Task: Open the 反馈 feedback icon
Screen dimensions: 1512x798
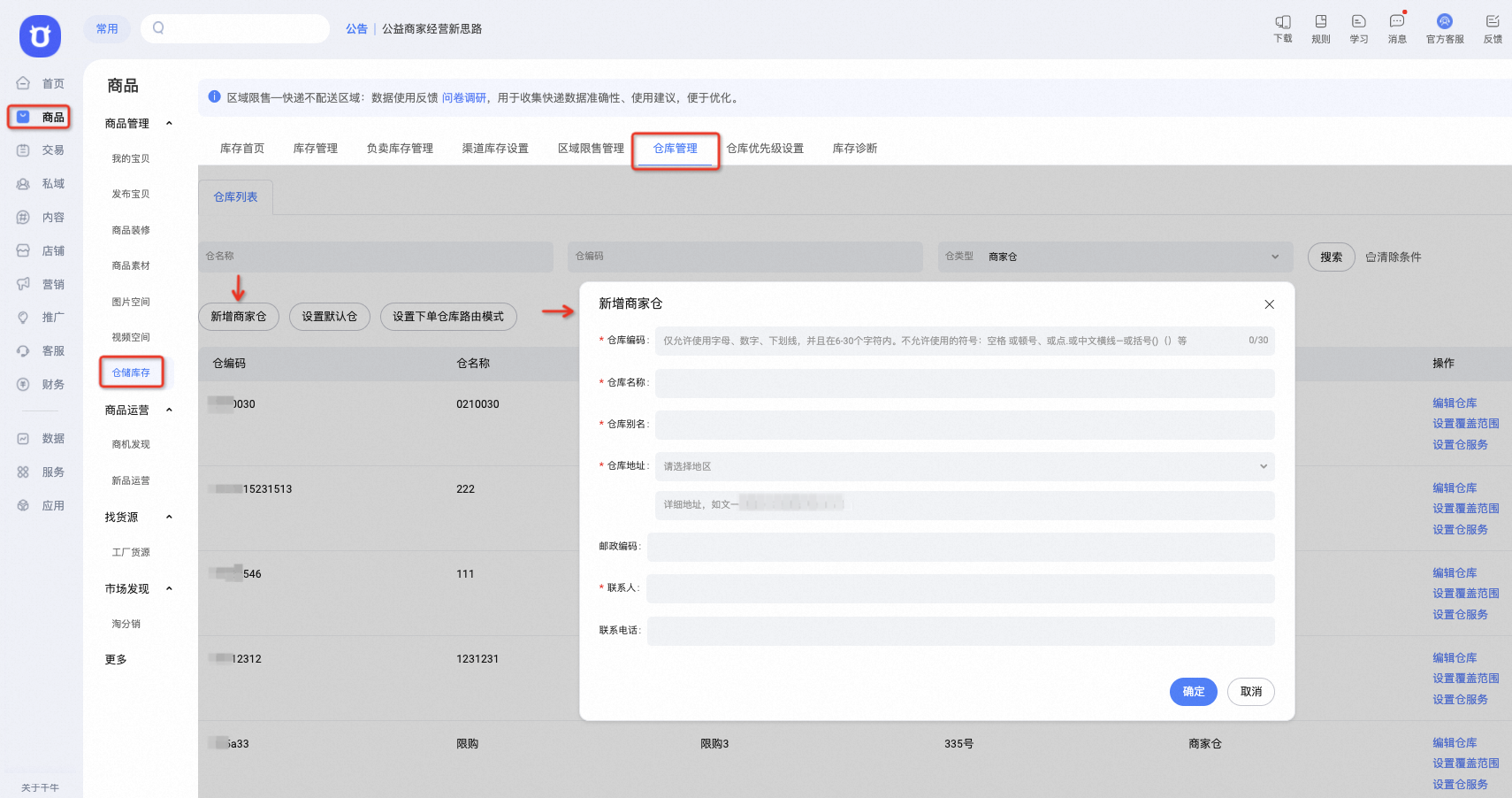Action: pos(1493,22)
